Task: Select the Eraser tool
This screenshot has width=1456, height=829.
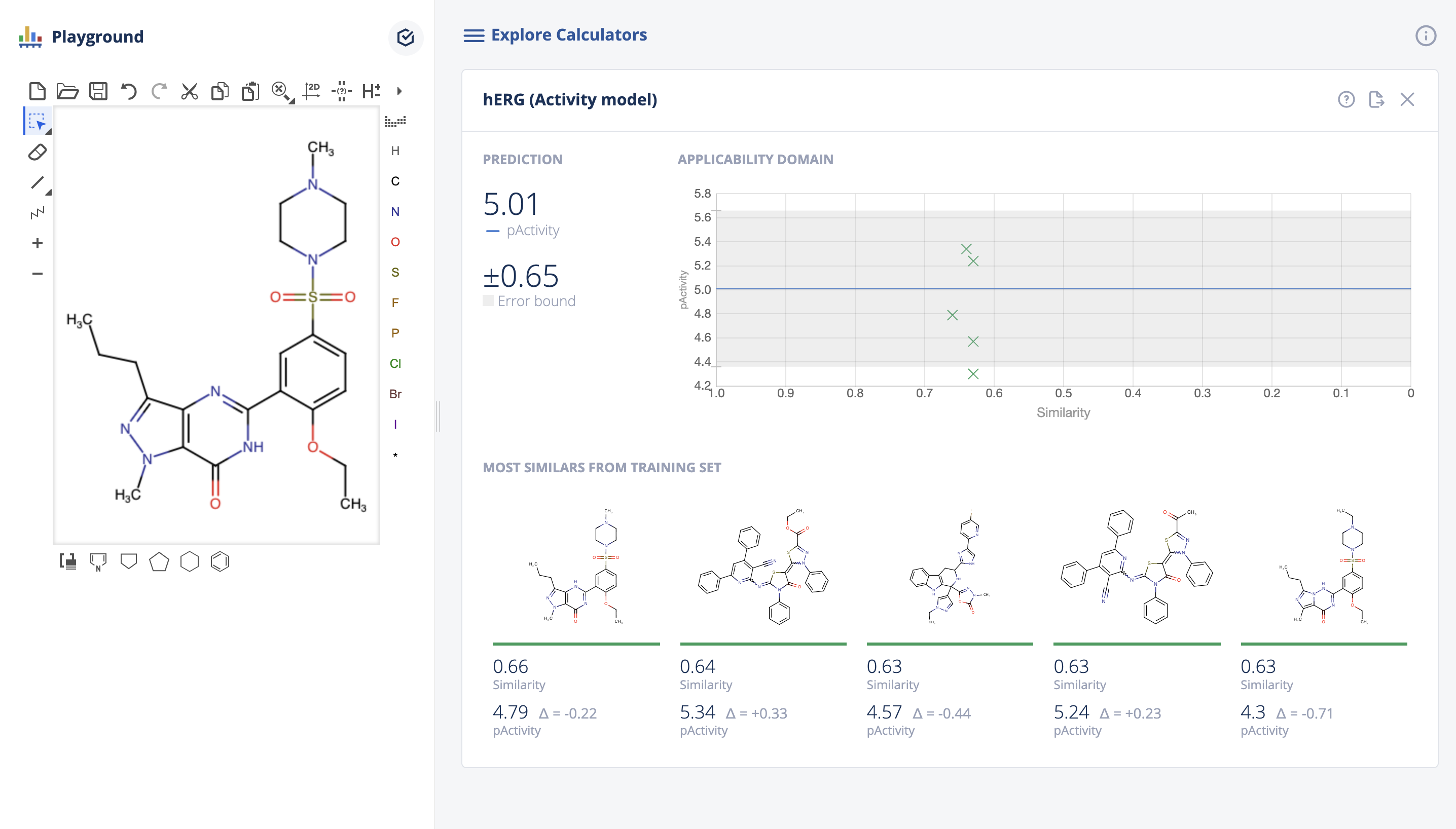Action: coord(37,152)
